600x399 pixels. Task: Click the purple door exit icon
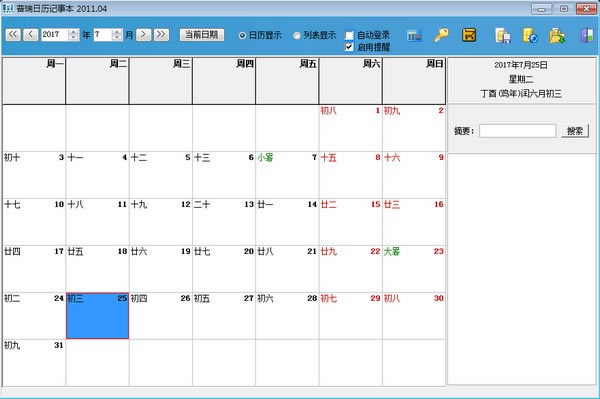point(586,35)
